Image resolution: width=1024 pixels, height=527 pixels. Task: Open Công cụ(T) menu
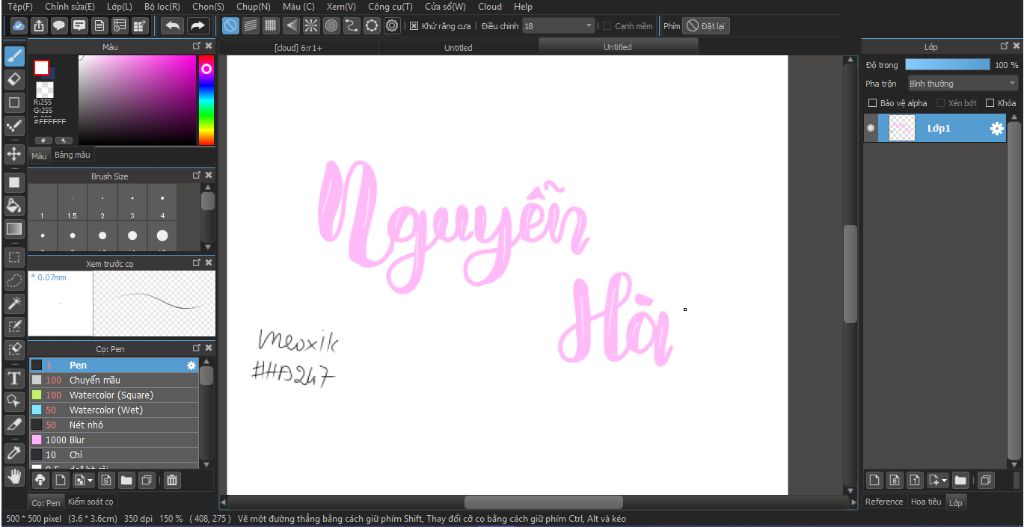390,7
